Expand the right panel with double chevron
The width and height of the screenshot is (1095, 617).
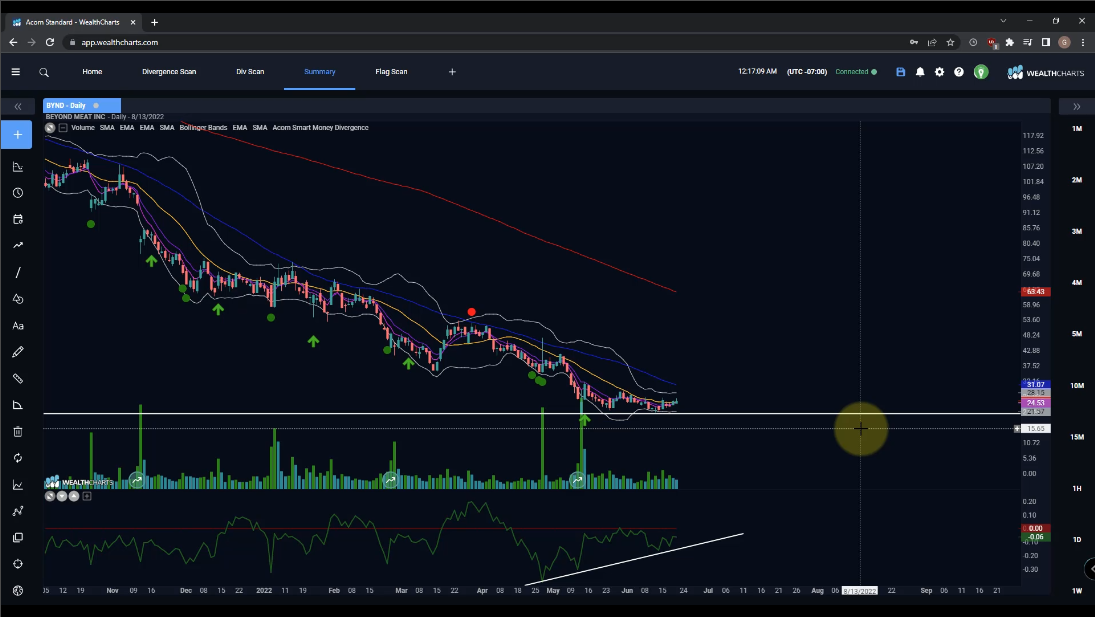tap(1077, 107)
